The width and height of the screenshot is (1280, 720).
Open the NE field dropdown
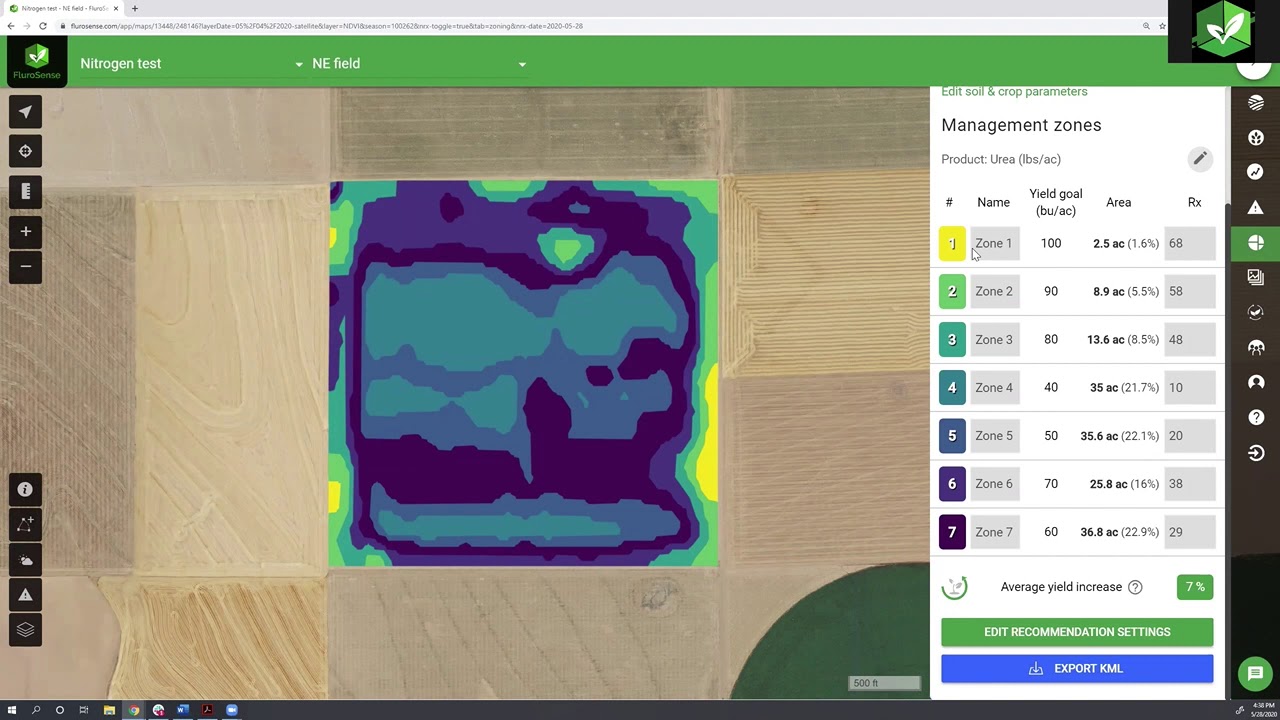[418, 63]
